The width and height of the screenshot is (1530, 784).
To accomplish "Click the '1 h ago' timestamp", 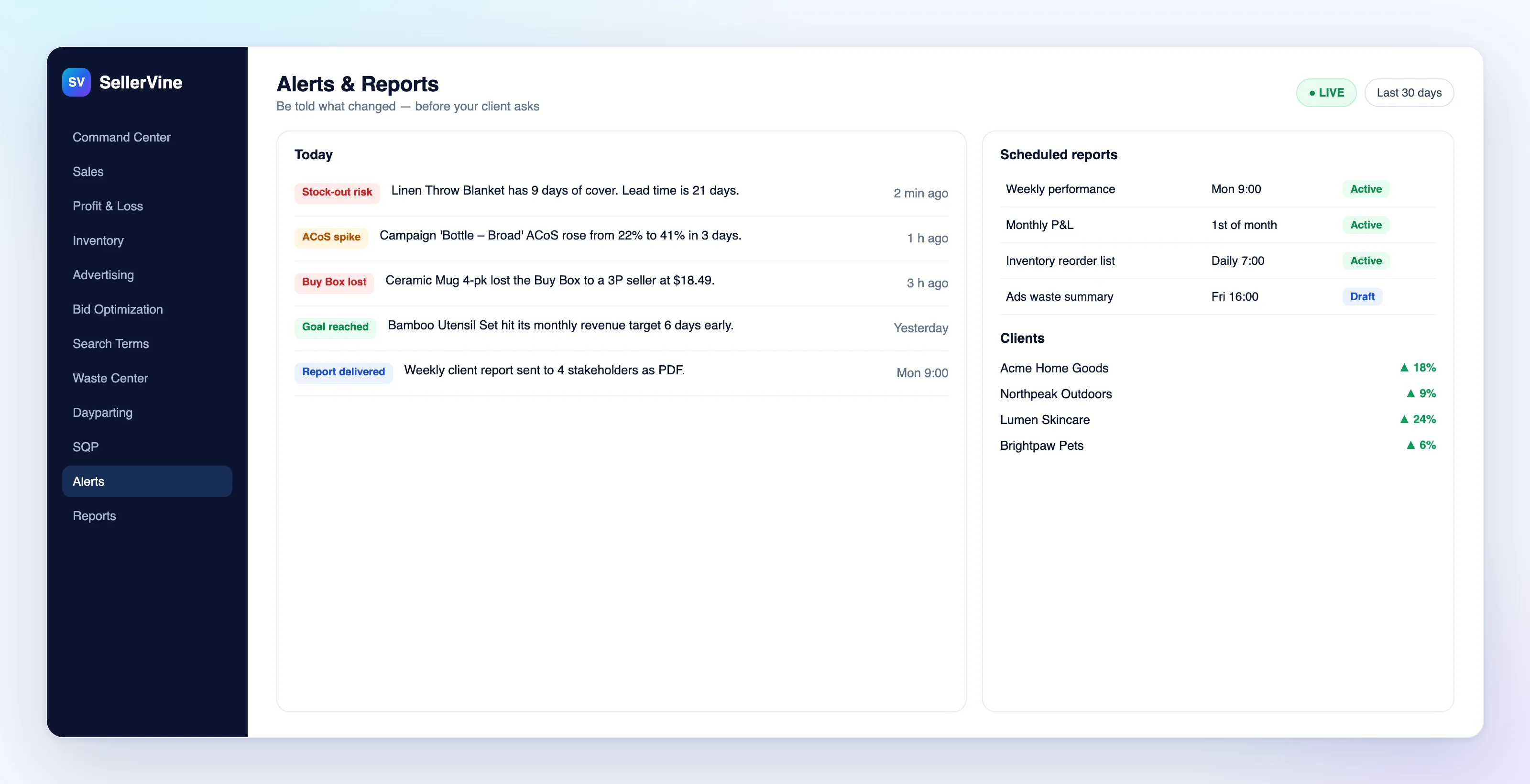I will tap(927, 239).
